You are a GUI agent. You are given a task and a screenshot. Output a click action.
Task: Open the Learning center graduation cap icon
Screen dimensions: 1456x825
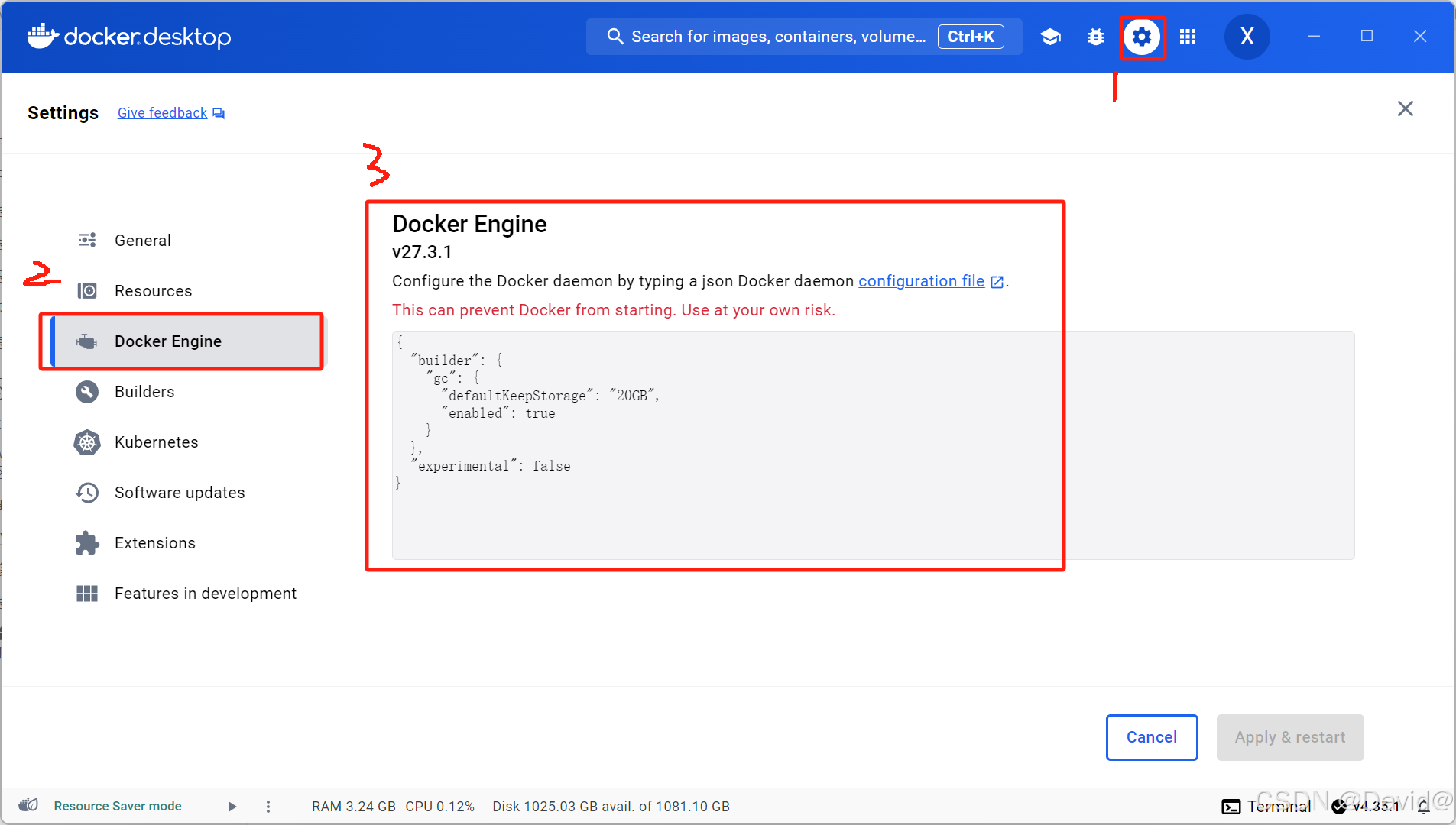tap(1050, 37)
